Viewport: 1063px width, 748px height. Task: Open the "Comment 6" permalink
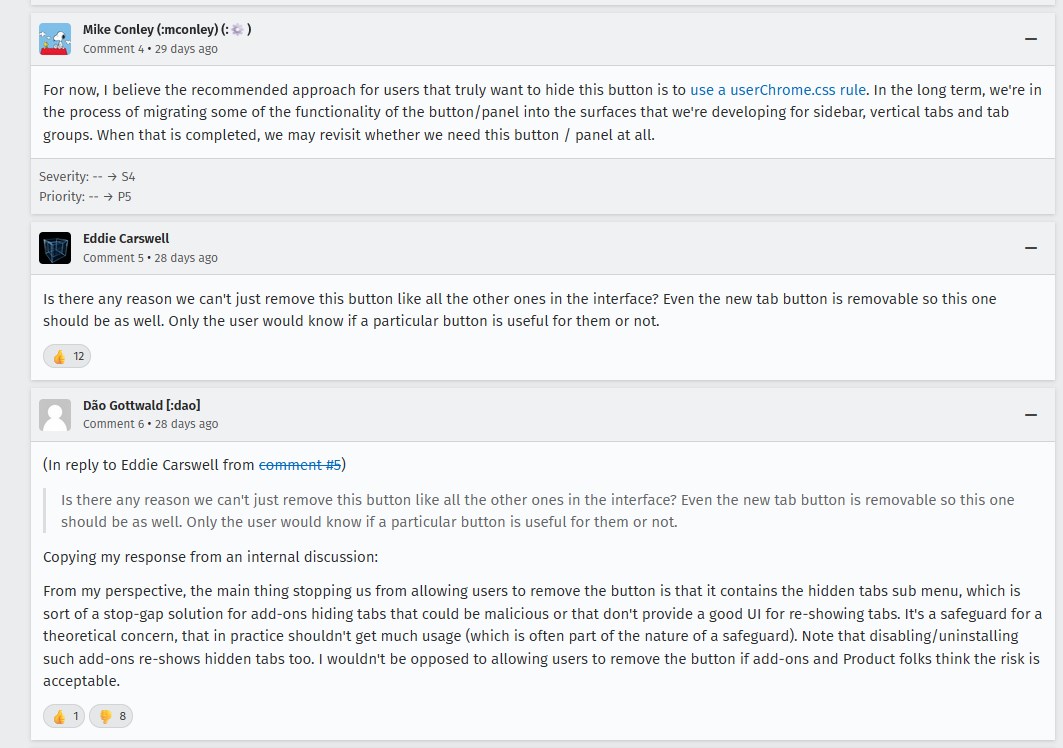point(113,424)
